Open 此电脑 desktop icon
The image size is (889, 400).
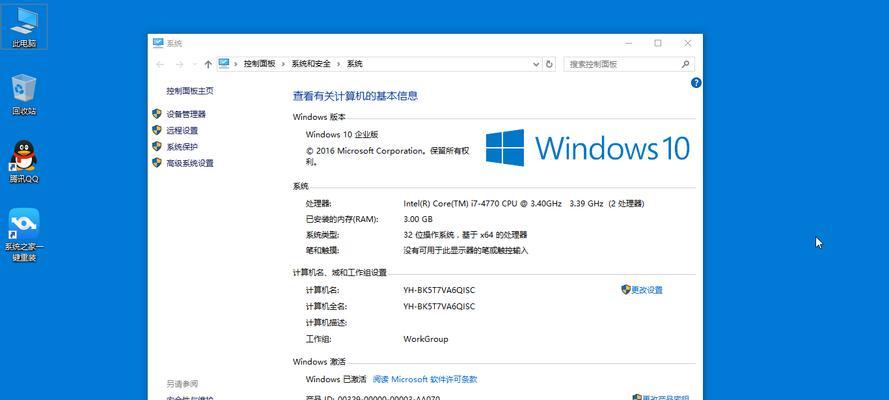click(x=24, y=27)
